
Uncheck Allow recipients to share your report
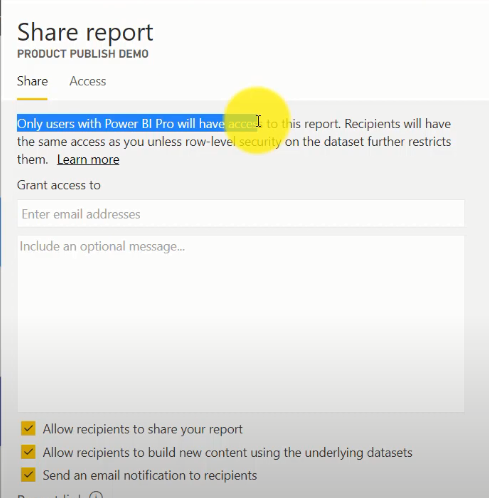[x=28, y=429]
